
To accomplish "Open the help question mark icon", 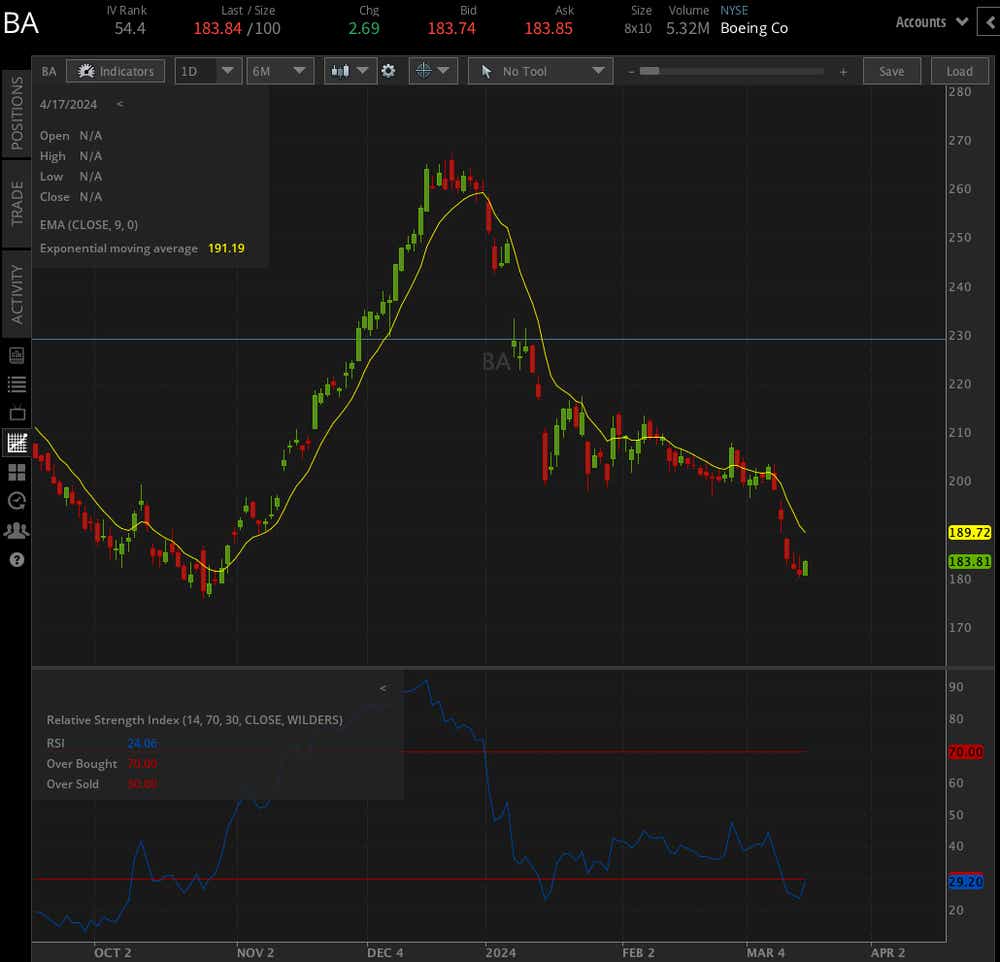I will pyautogui.click(x=17, y=559).
